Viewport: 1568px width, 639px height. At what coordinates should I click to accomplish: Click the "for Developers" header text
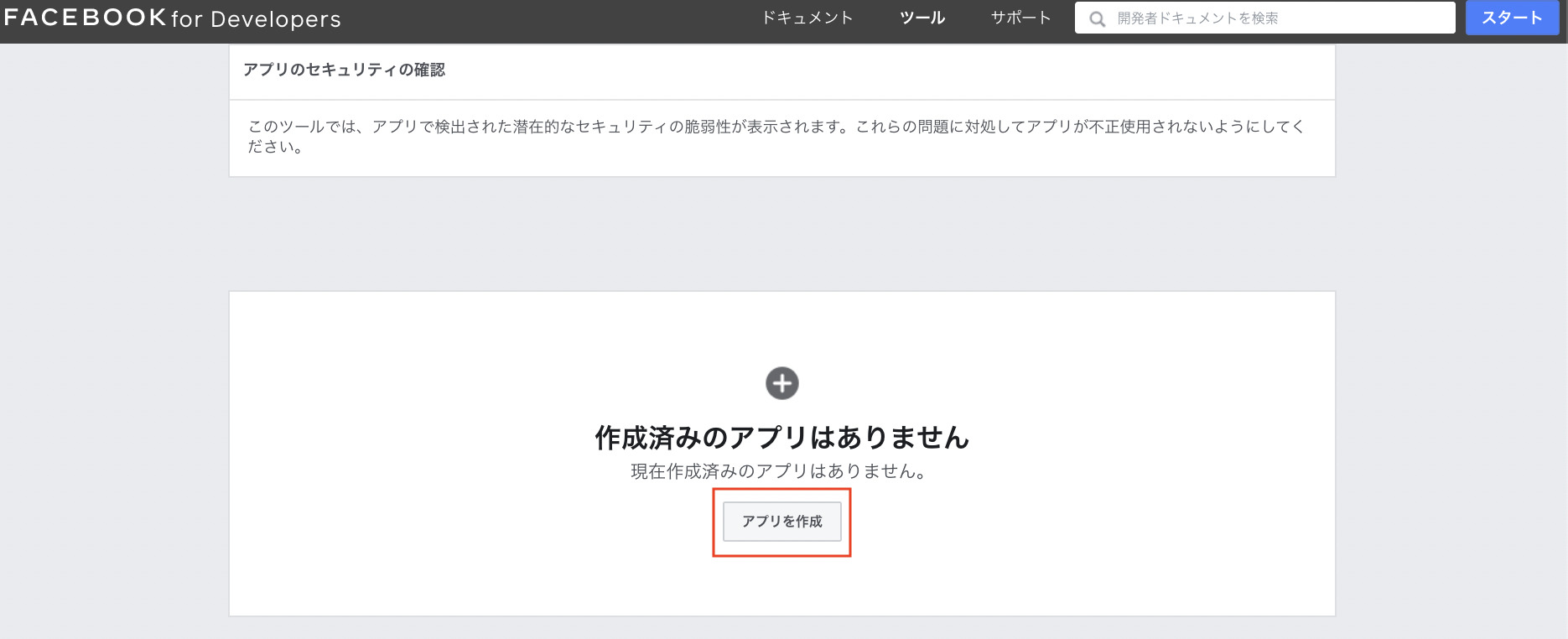tap(256, 19)
